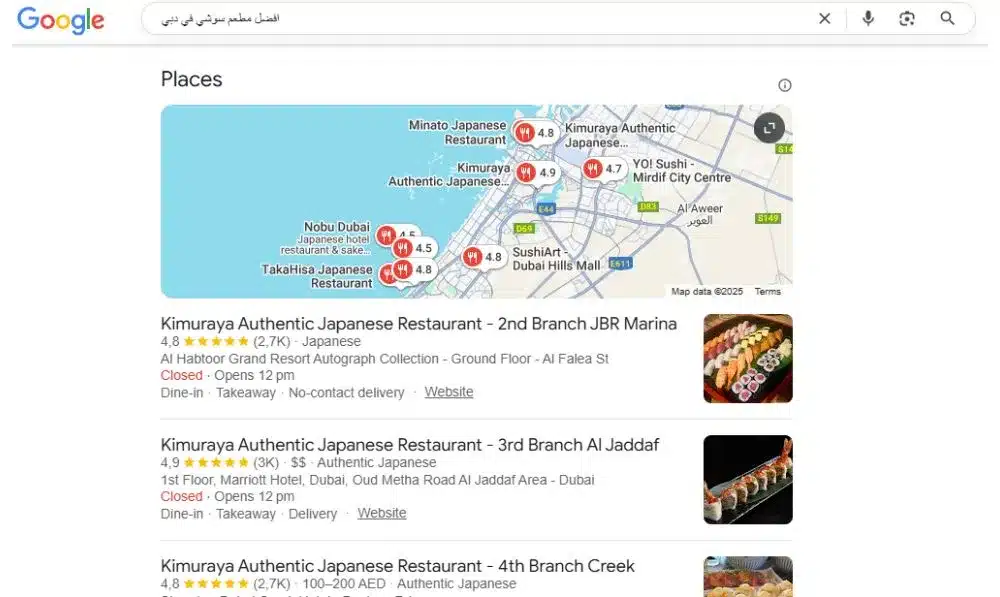View sushi roll photo for Al Jaddaf branch

tap(747, 480)
